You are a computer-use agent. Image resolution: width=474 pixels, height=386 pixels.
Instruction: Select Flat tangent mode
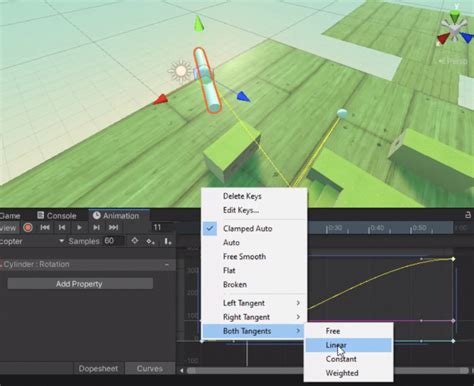coord(254,270)
